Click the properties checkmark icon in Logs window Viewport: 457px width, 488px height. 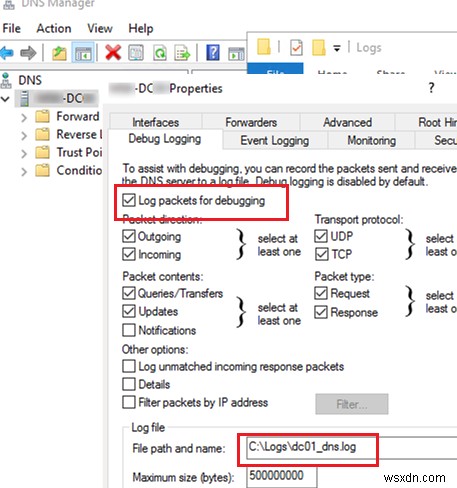click(296, 47)
